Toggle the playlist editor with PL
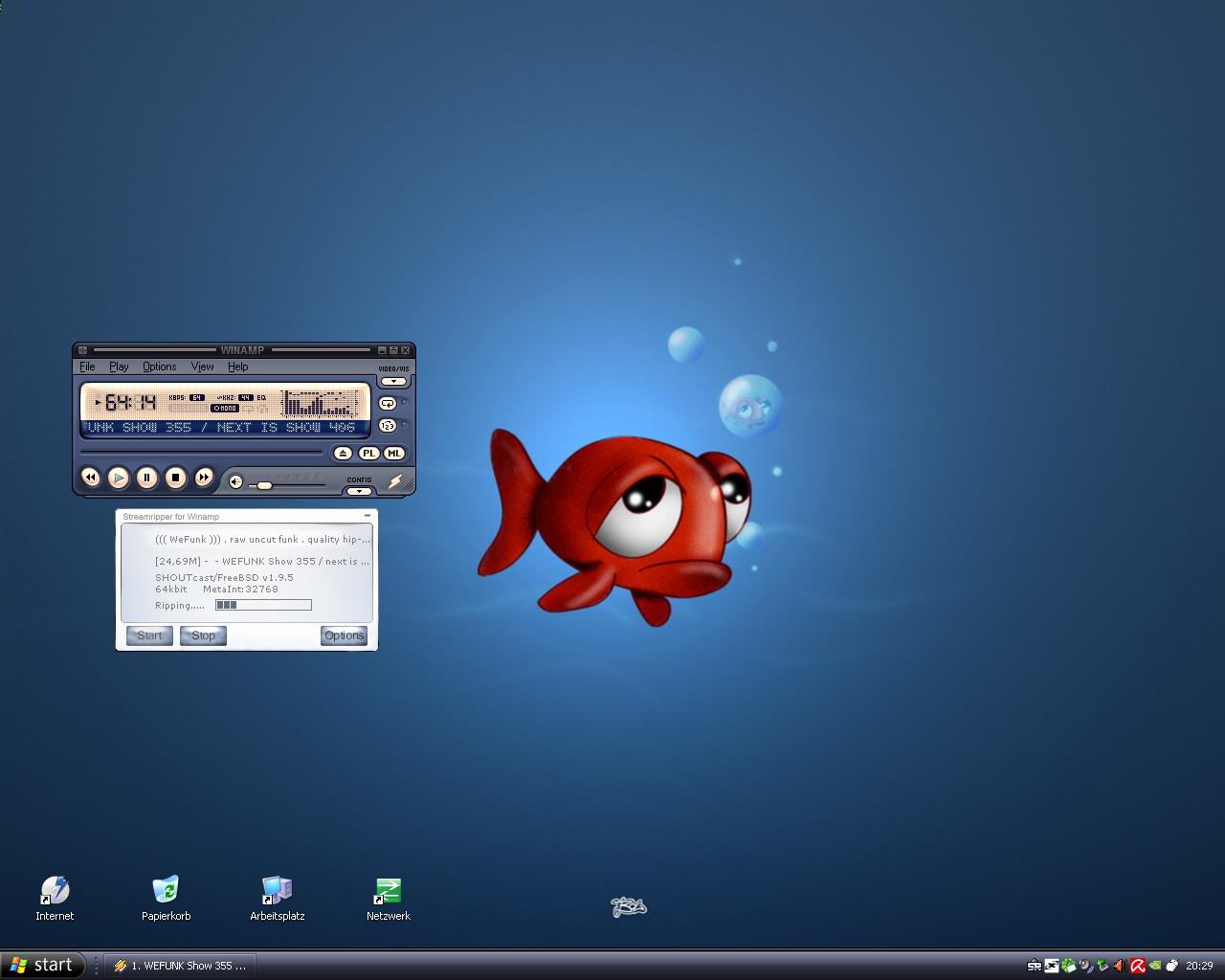Screen dimensions: 1225x980 point(368,454)
